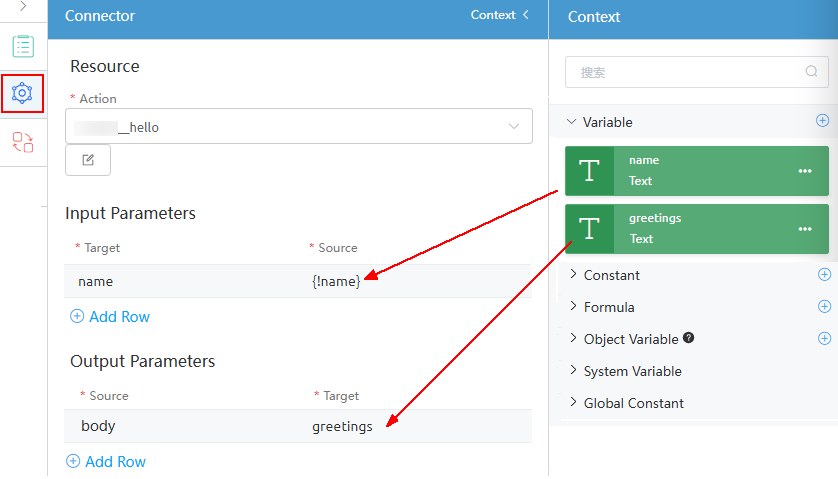This screenshot has width=838, height=479.
Task: Open the parameter mapping swap icon in sidebar
Action: [23, 142]
